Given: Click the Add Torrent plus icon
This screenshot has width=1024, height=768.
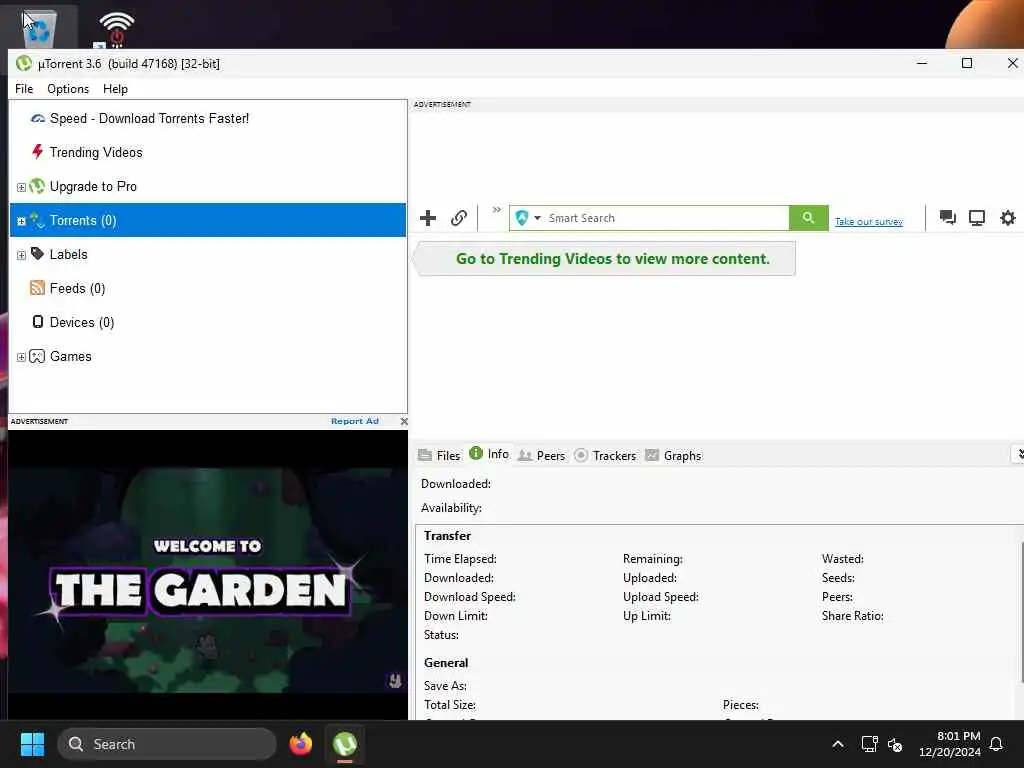Looking at the screenshot, I should tap(428, 218).
